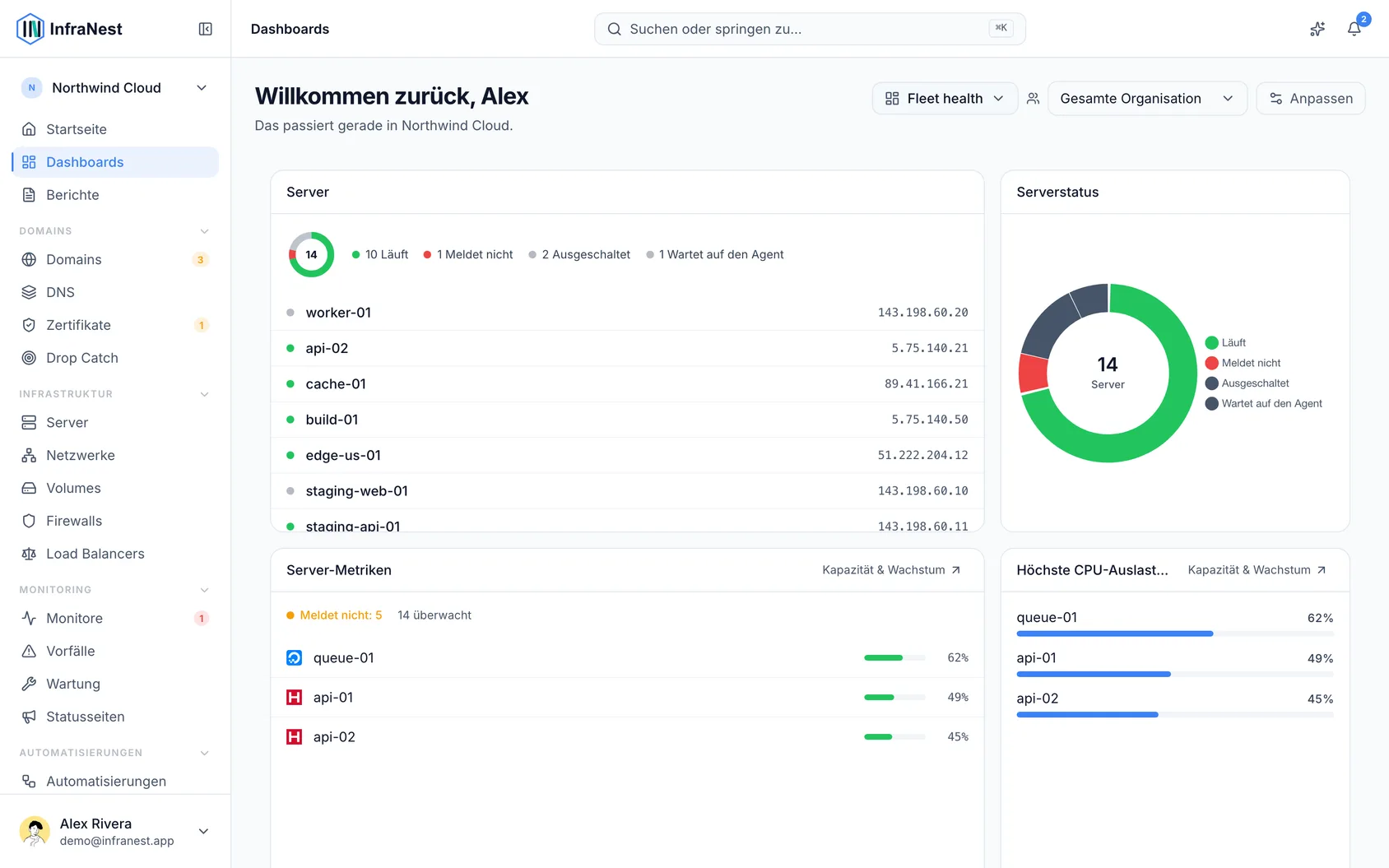Toggle the Läuft legend entry in Serverstatus
1389x868 pixels.
pyautogui.click(x=1225, y=343)
